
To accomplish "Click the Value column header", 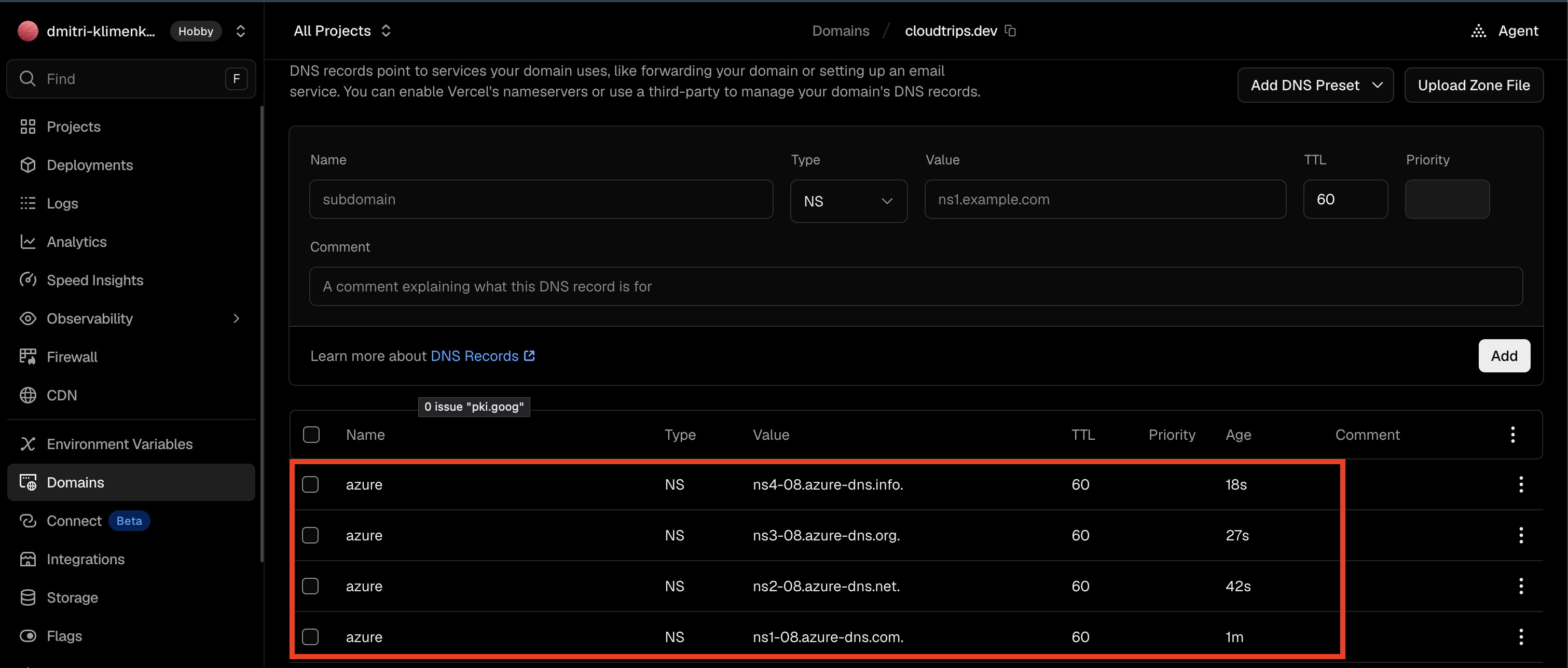I will click(771, 435).
